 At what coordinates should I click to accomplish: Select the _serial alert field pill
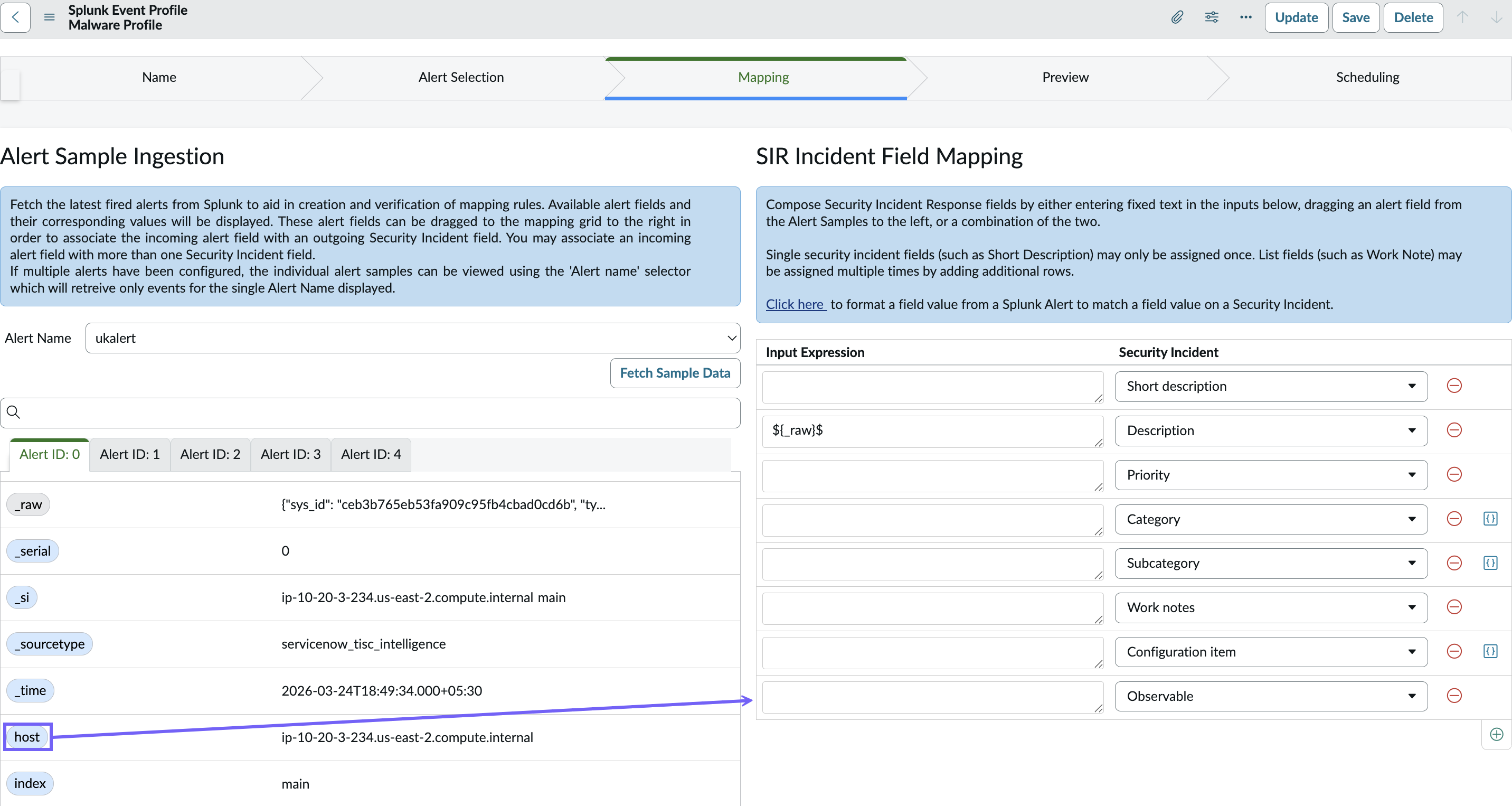click(33, 551)
